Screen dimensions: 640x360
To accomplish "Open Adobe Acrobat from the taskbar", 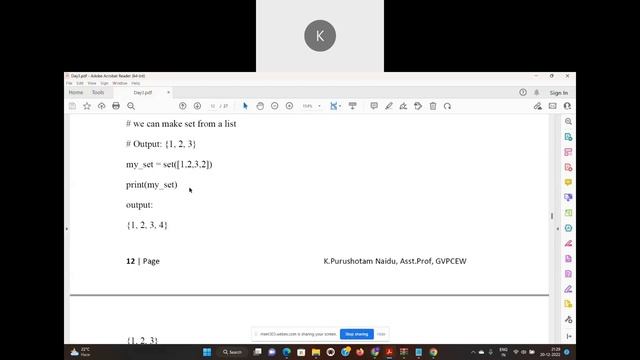I will [x=389, y=352].
